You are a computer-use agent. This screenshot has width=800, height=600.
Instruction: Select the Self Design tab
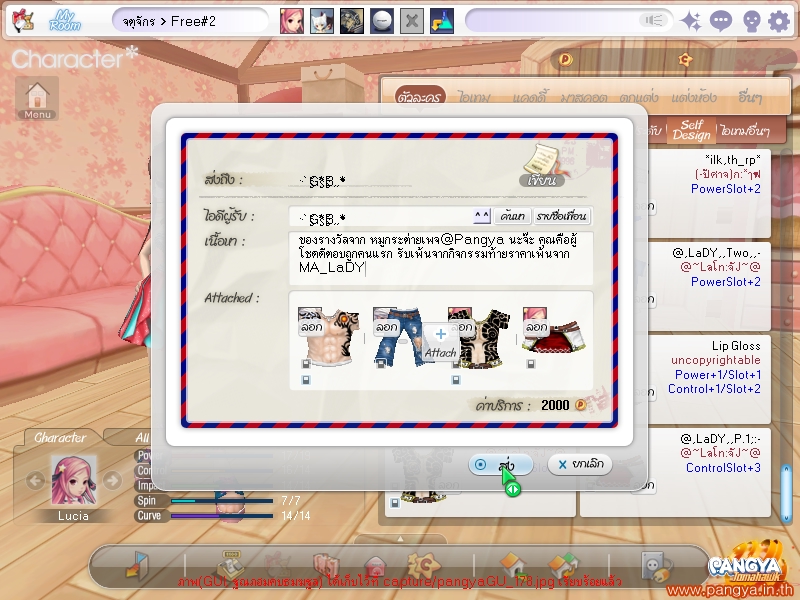click(x=691, y=130)
